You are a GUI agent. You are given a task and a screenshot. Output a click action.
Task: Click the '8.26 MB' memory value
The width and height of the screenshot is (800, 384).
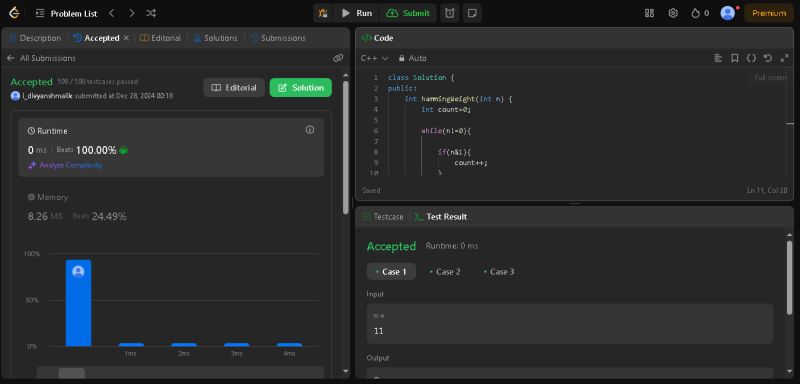(x=45, y=216)
